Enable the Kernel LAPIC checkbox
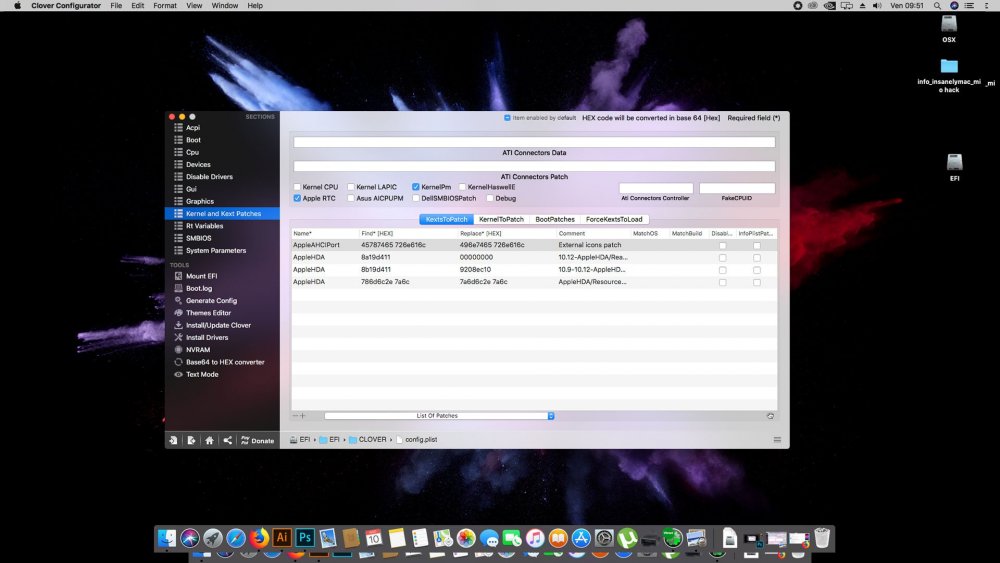Image resolution: width=1000 pixels, height=563 pixels. pyautogui.click(x=351, y=187)
